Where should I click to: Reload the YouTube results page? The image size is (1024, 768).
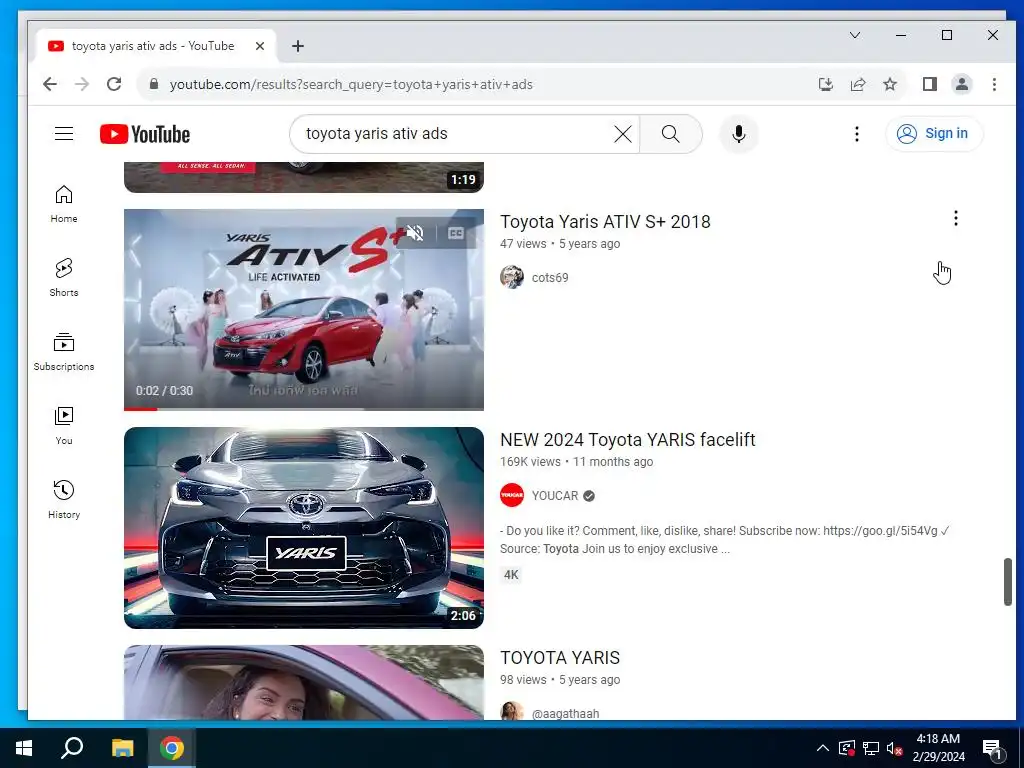pyautogui.click(x=114, y=84)
